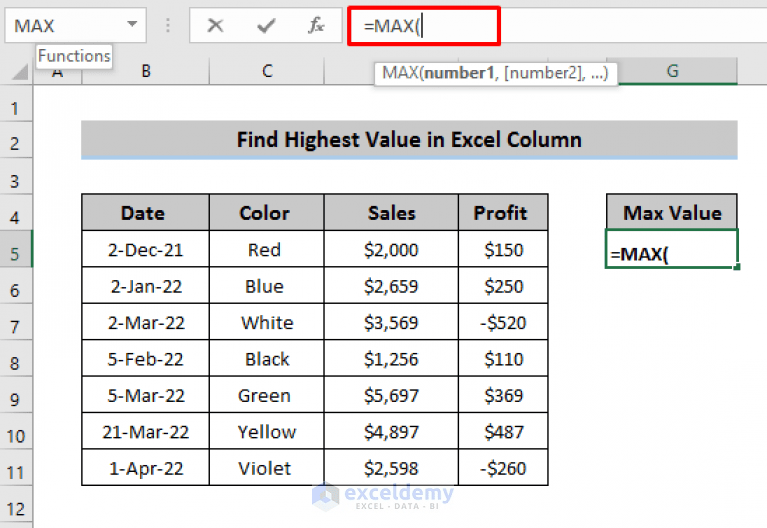This screenshot has width=767, height=528.
Task: Click the Max Value header cell
Action: click(672, 212)
